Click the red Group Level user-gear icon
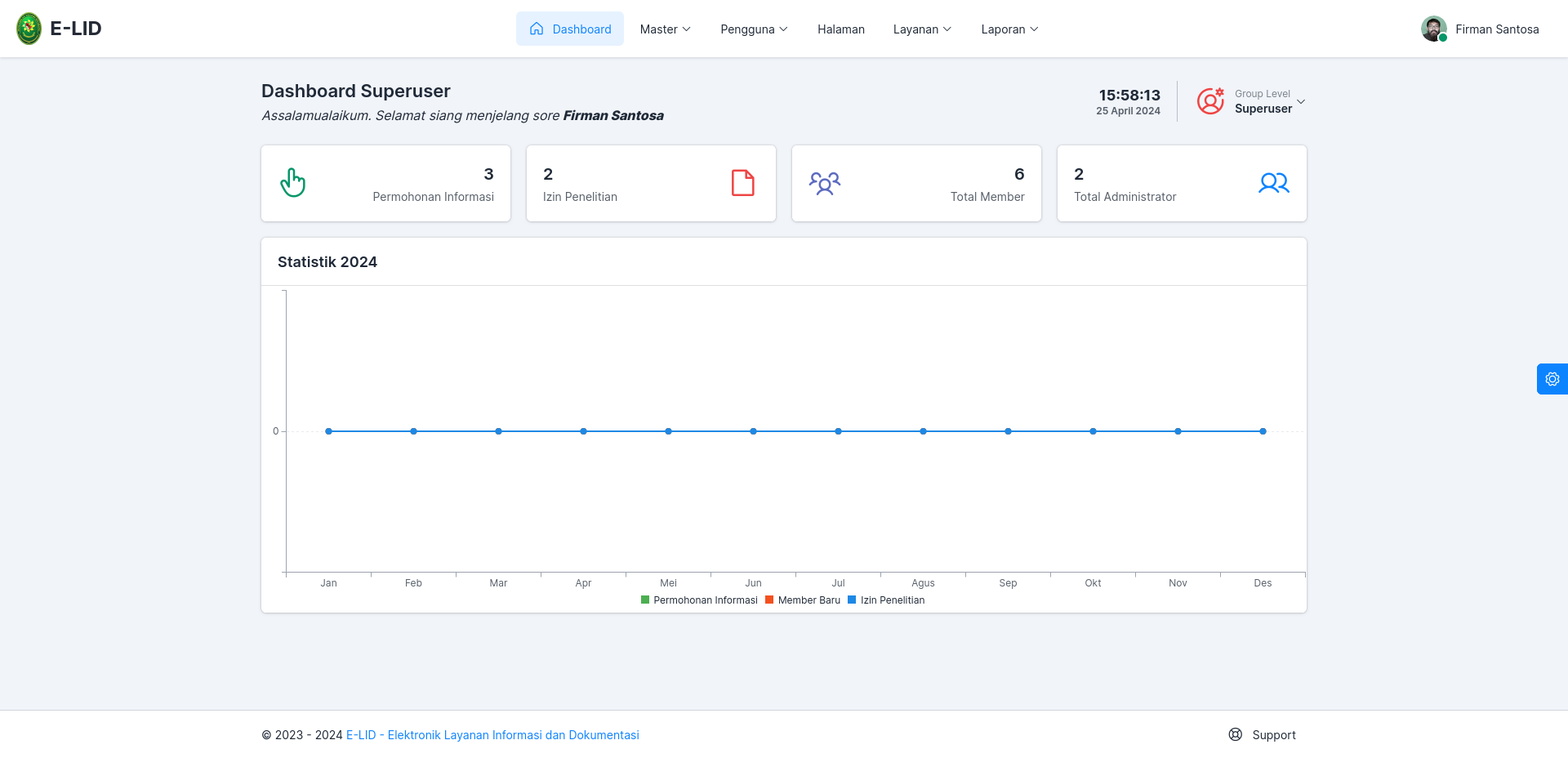This screenshot has width=1568, height=758. (x=1210, y=101)
